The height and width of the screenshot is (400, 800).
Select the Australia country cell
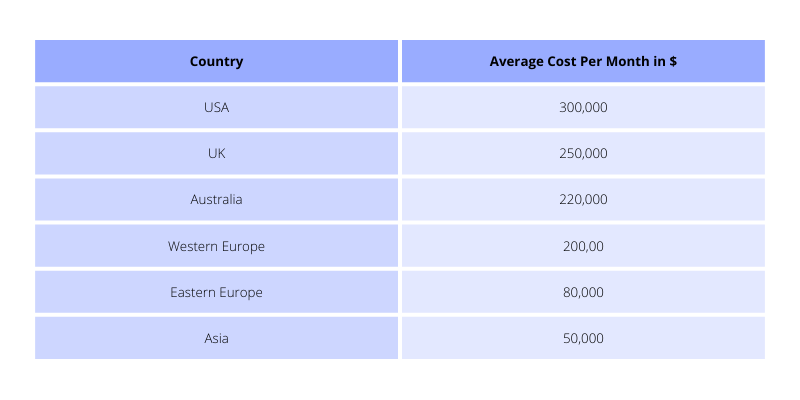[216, 199]
